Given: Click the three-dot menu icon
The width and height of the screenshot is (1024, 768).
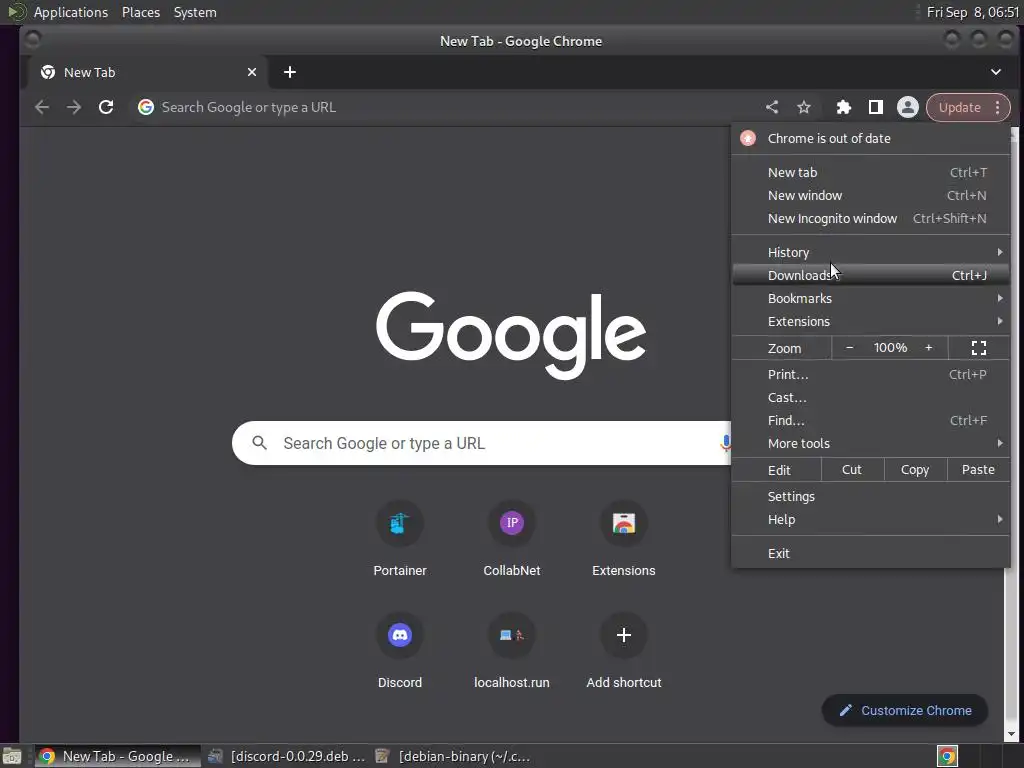Looking at the screenshot, I should tap(997, 107).
